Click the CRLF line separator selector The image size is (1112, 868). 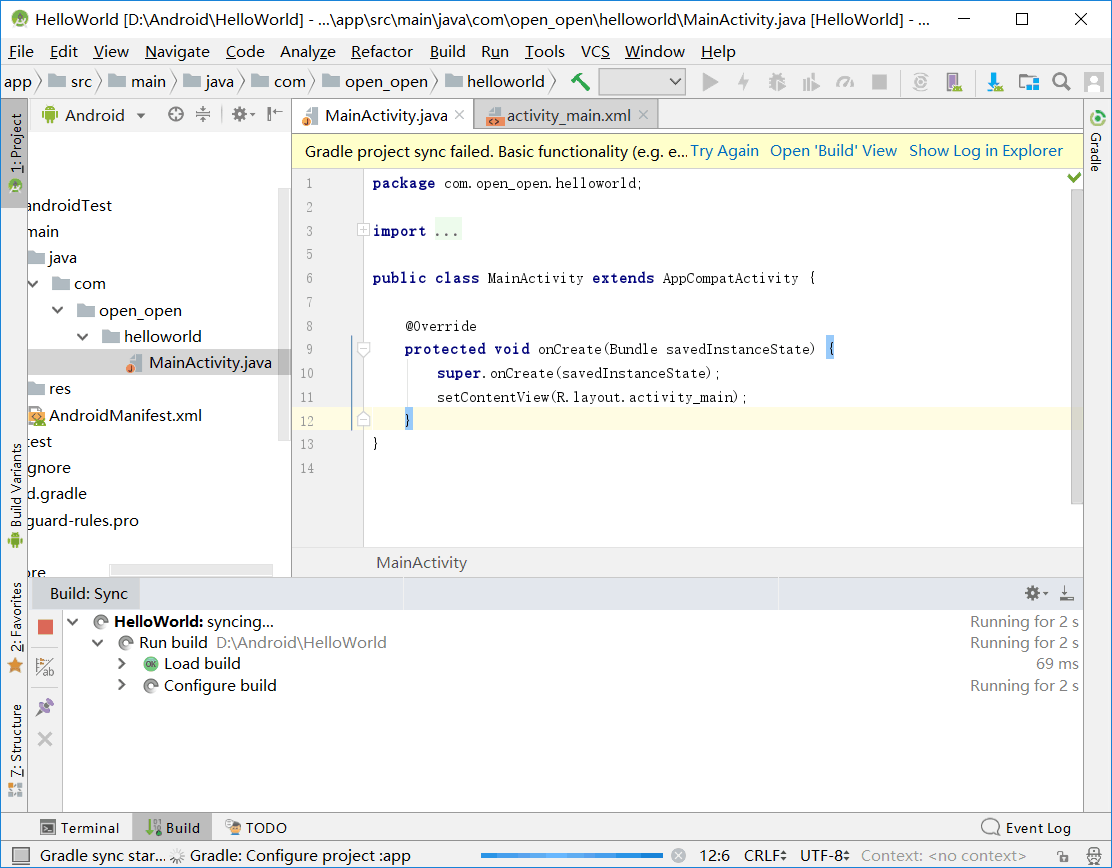coord(764,856)
